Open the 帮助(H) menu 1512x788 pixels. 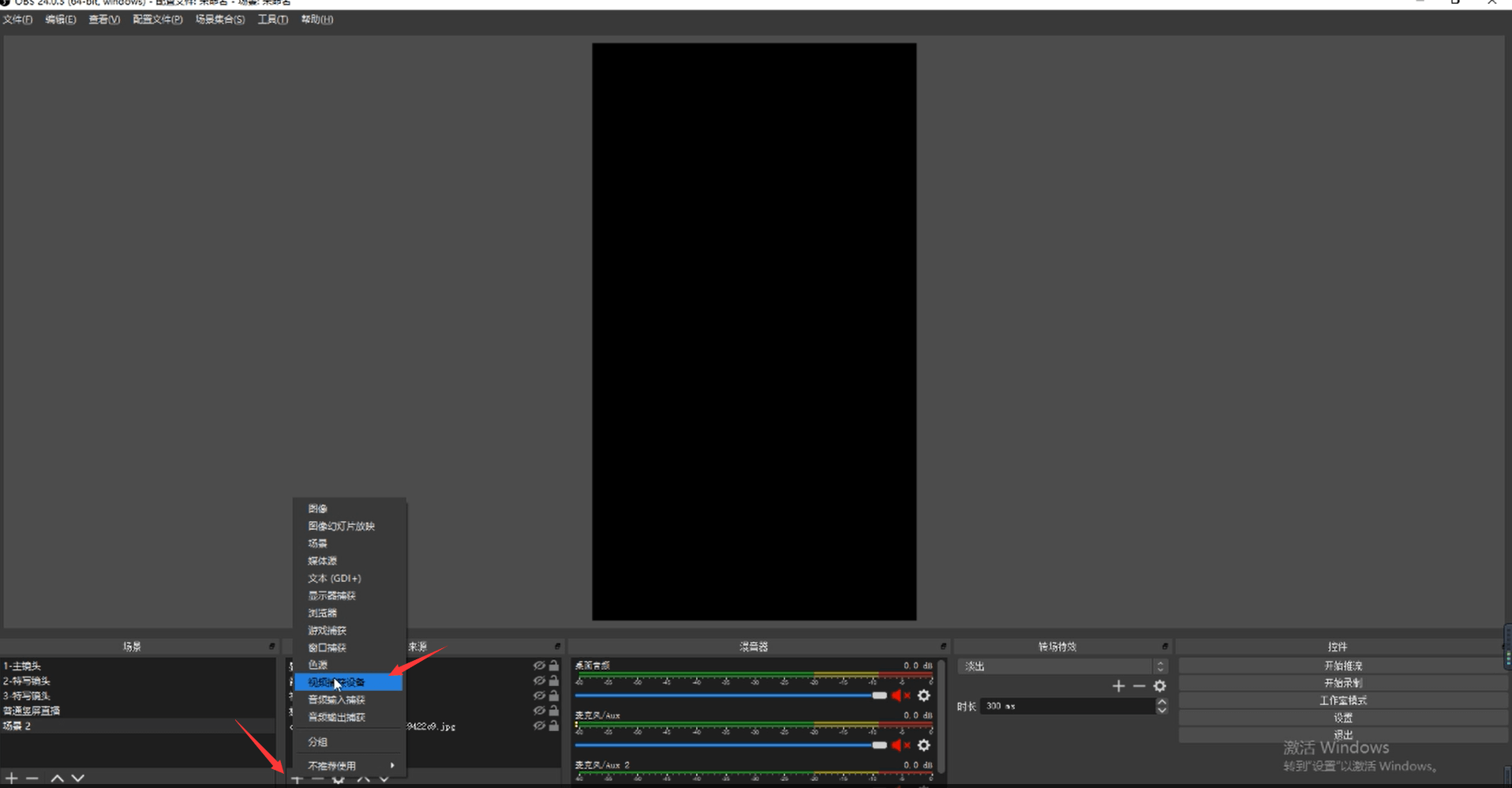coord(317,20)
